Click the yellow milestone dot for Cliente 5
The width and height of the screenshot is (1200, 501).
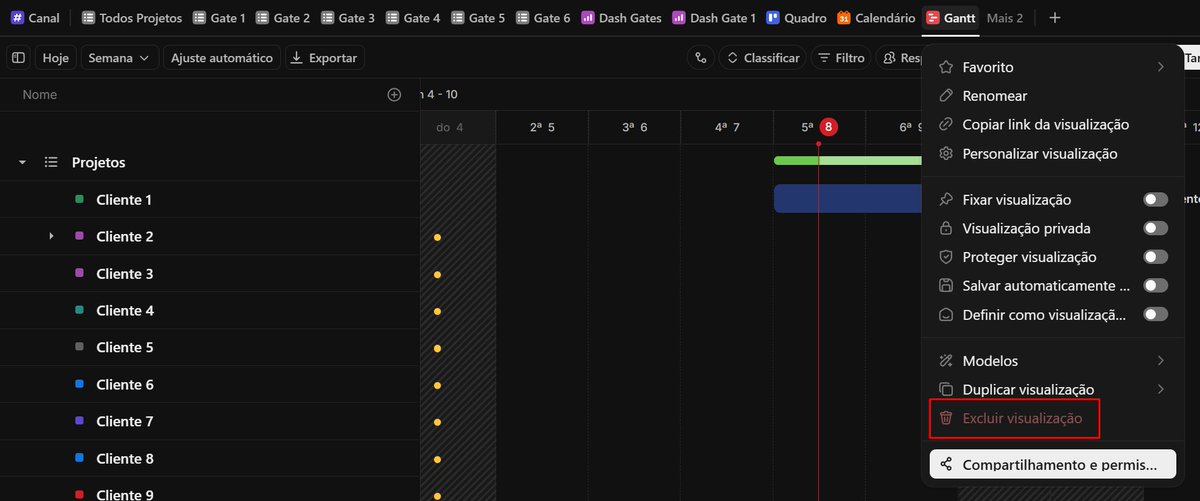(437, 349)
